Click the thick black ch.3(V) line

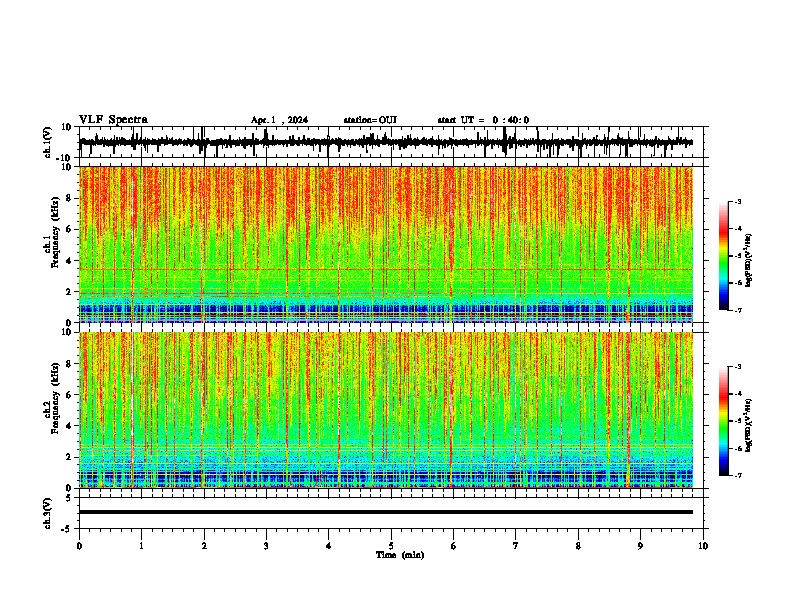tap(385, 512)
